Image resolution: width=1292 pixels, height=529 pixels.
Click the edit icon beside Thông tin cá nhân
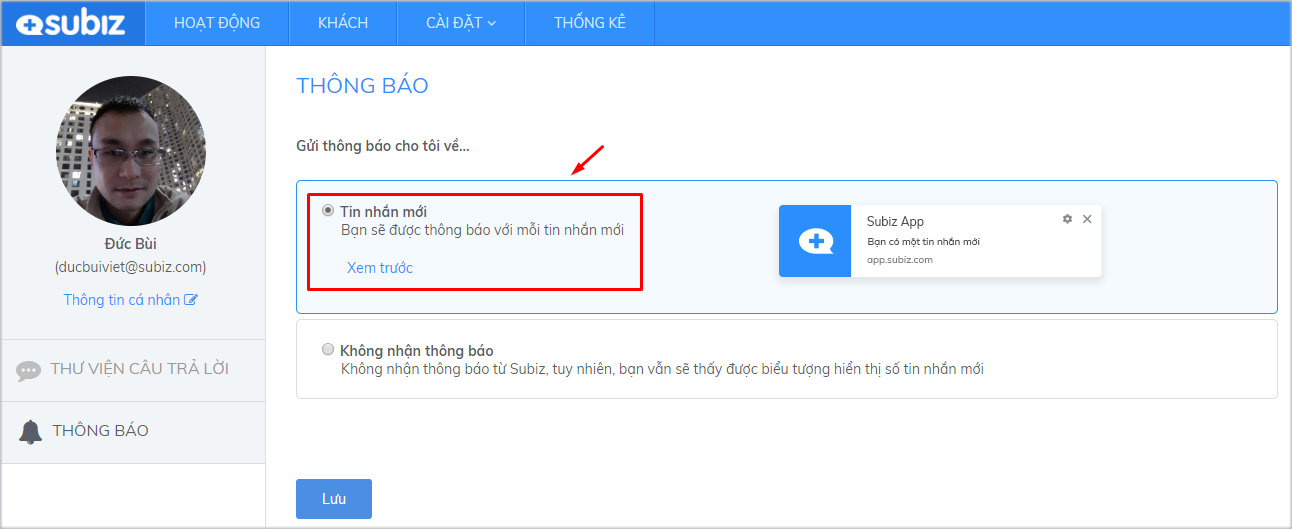191,300
